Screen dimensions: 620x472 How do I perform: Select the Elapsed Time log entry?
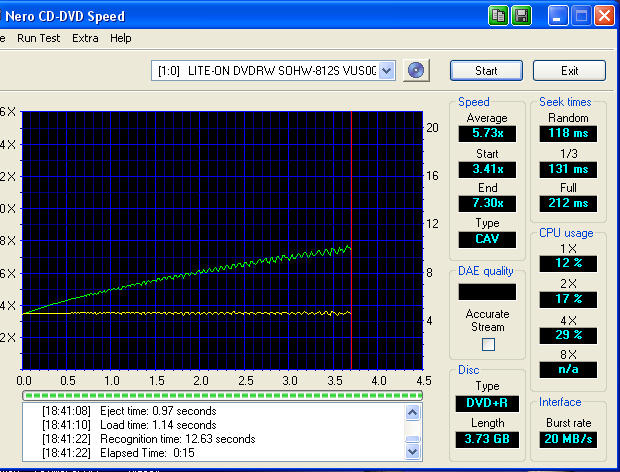tap(118, 453)
